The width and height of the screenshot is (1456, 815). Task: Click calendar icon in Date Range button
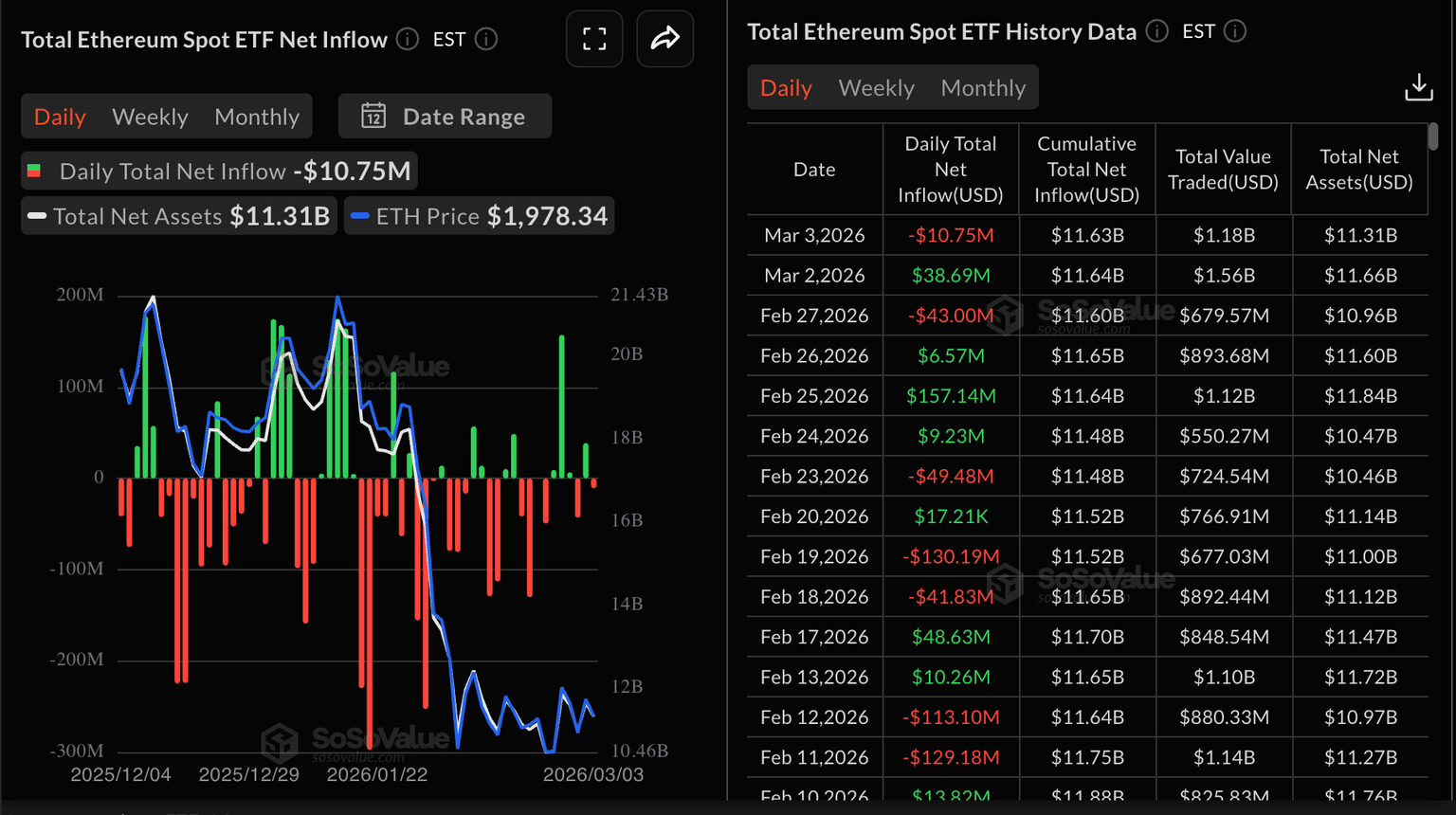coord(373,117)
